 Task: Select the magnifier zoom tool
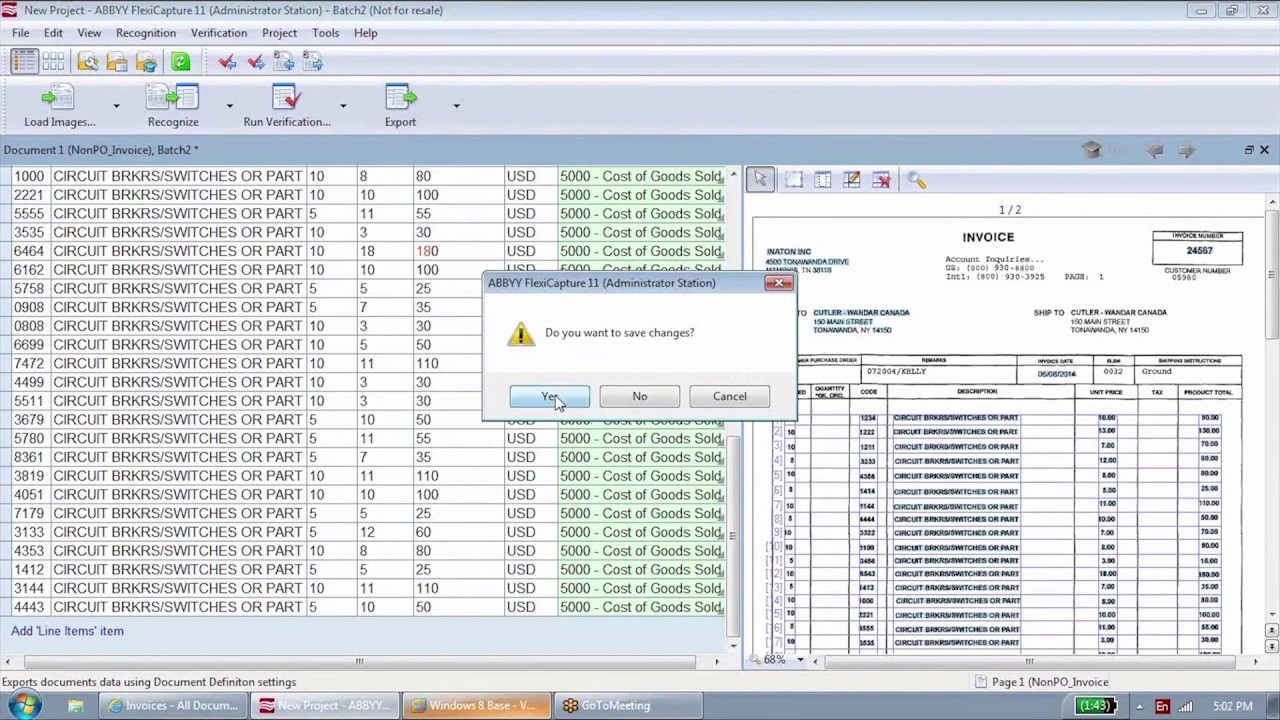click(x=916, y=180)
